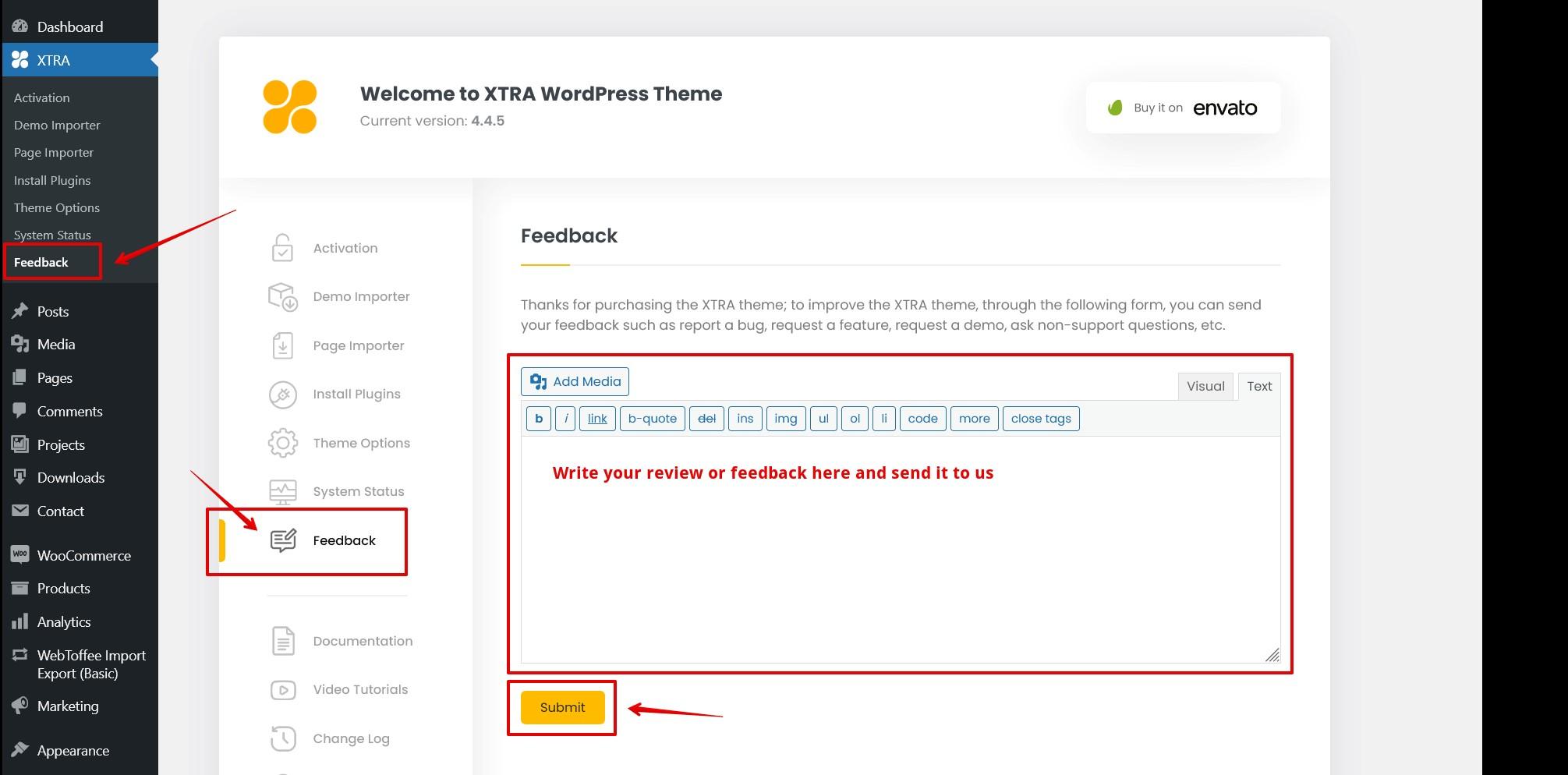Click the Buy it on Envato button
Screen dimensions: 1568x775
coord(1183,108)
